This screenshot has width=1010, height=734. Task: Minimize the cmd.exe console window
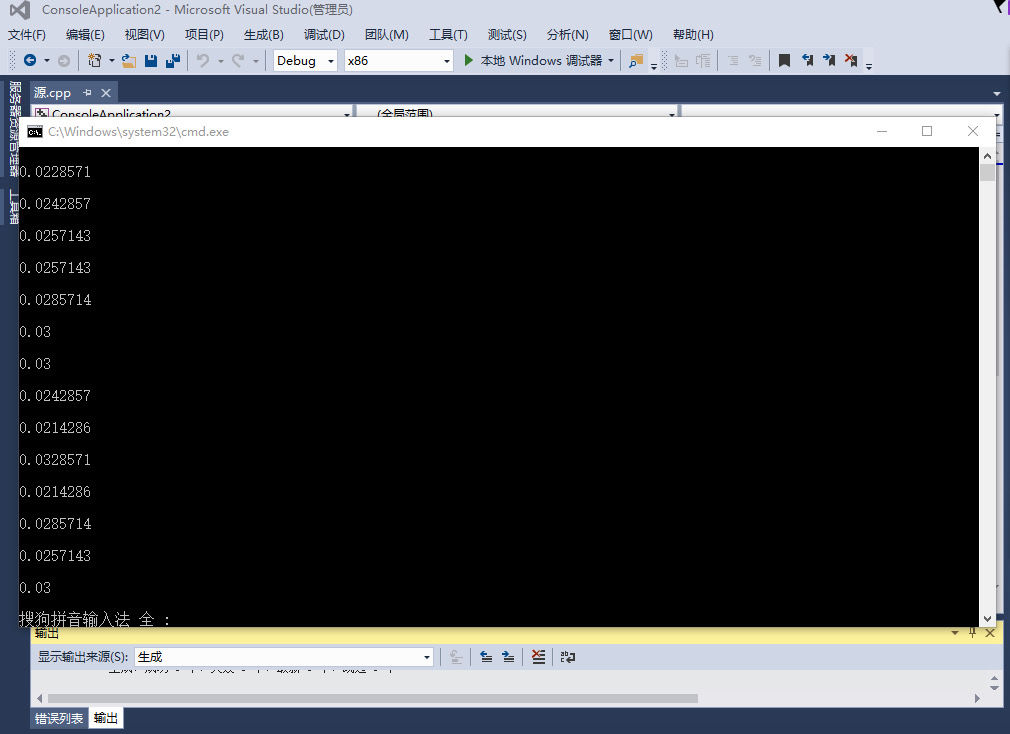(x=882, y=131)
